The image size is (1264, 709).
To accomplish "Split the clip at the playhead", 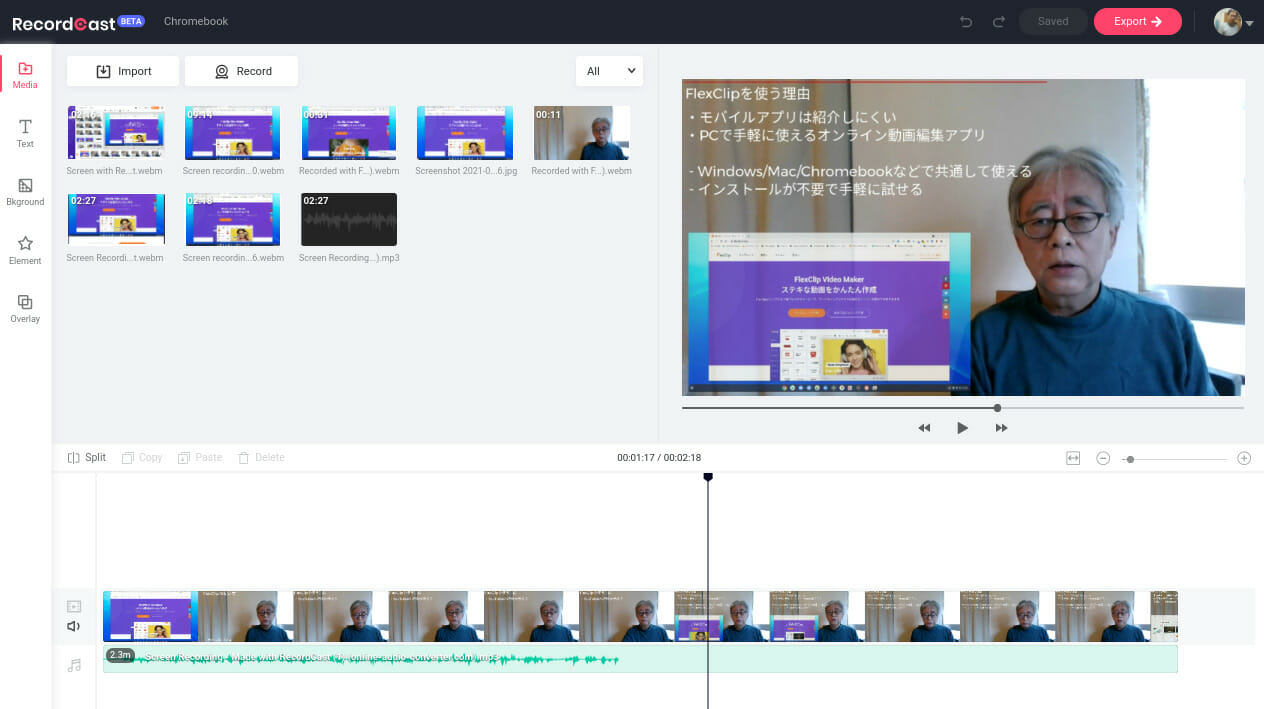I will click(87, 458).
